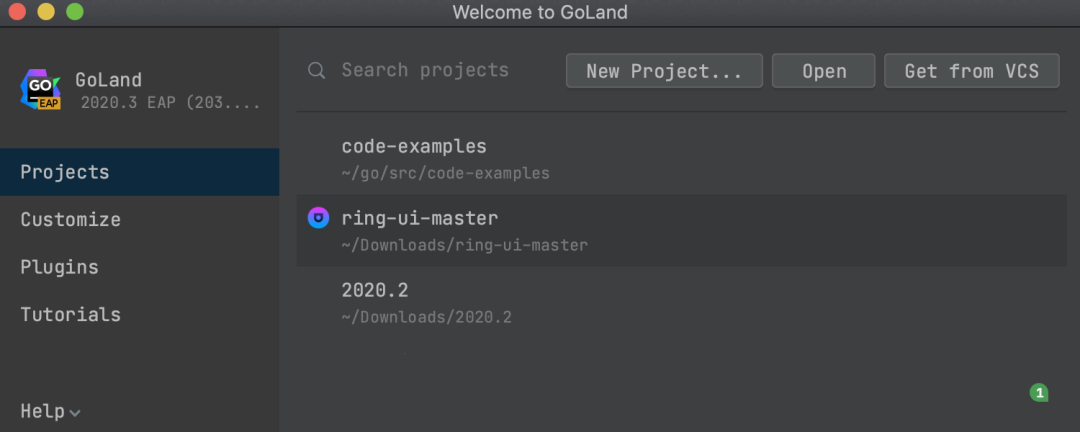Expand the Help dropdown menu
Screen dimensions: 1080x432
(x=50, y=411)
